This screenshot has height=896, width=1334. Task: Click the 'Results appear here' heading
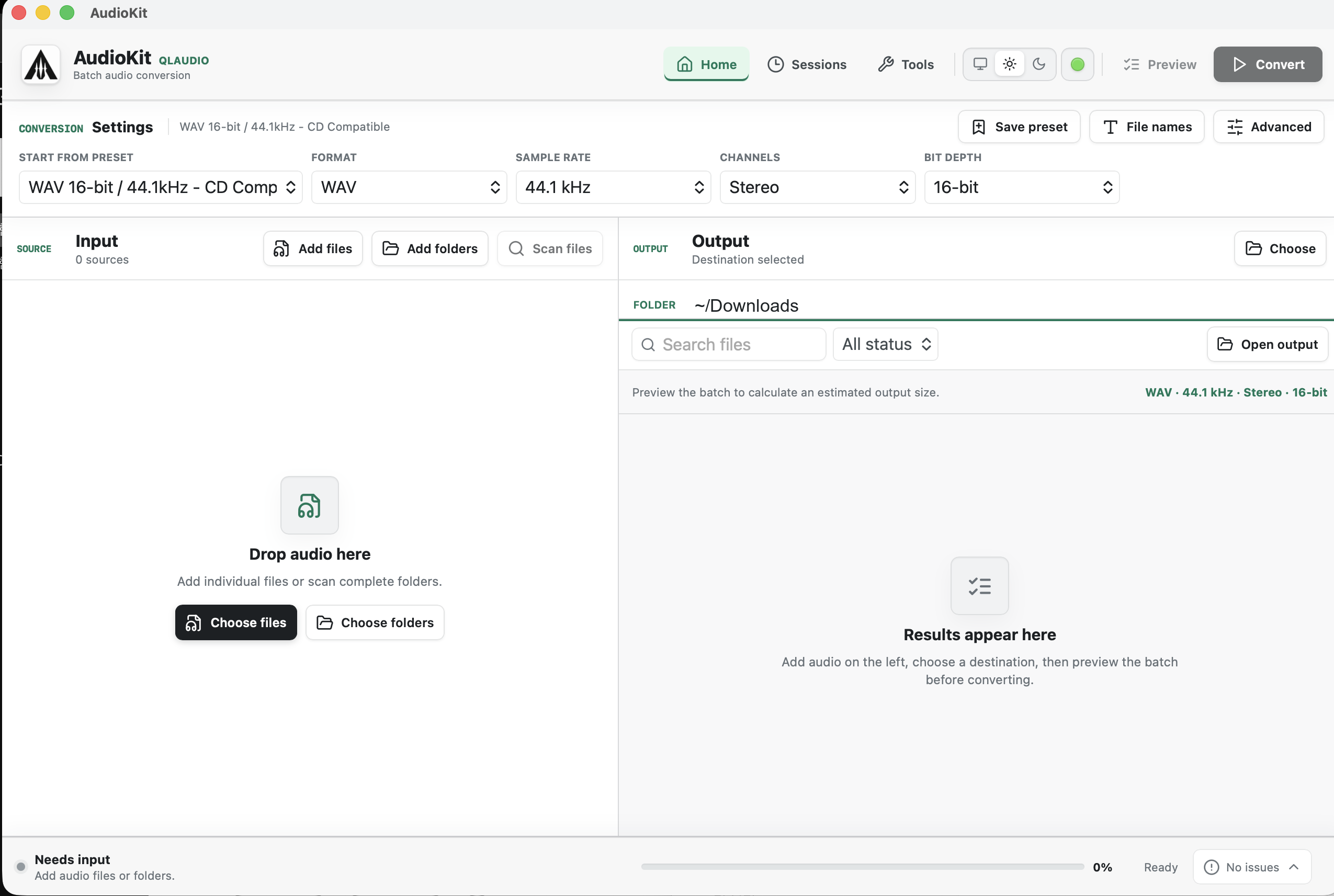(x=979, y=635)
